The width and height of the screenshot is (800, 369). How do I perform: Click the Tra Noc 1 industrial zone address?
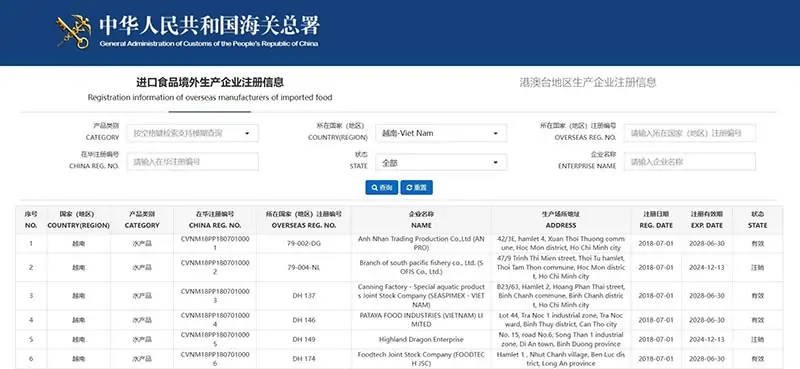pos(561,320)
